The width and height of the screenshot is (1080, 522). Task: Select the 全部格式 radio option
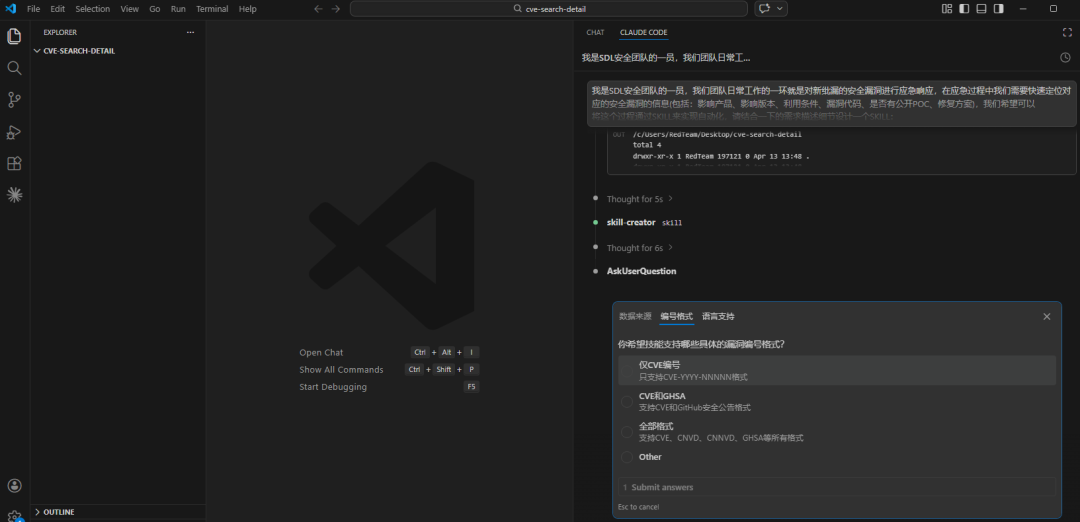pos(627,432)
